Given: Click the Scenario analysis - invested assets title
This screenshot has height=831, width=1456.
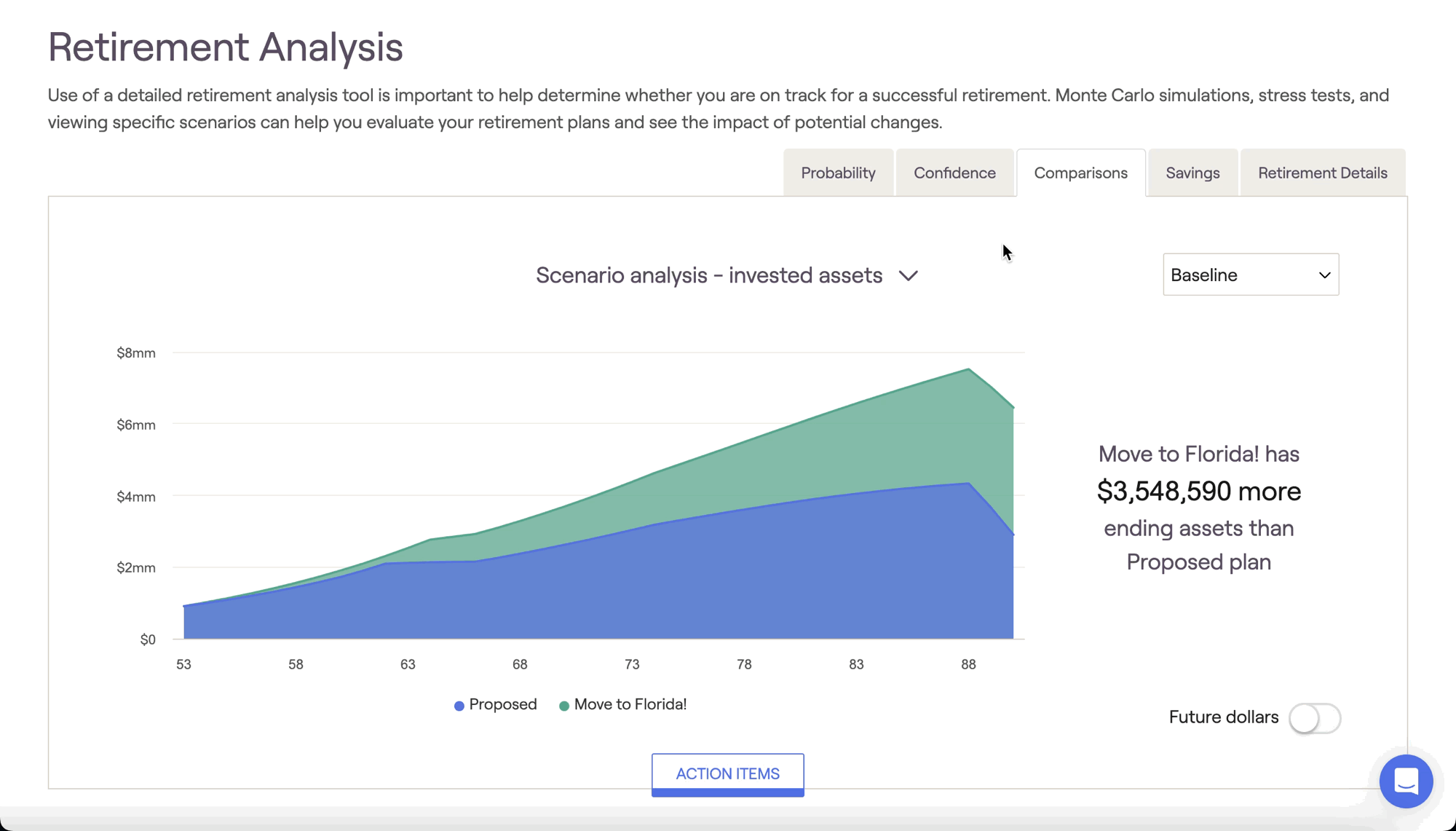Looking at the screenshot, I should pyautogui.click(x=708, y=275).
